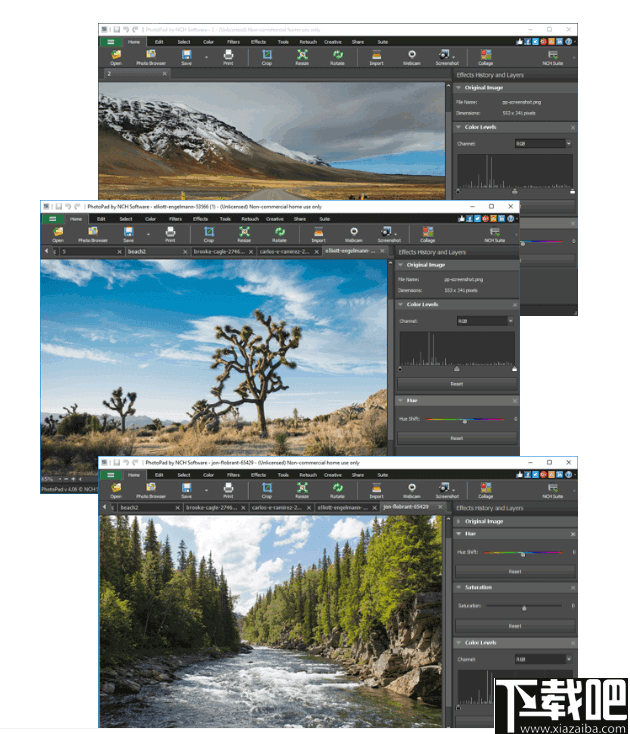Collapse Hue section in middle window

coord(401,401)
